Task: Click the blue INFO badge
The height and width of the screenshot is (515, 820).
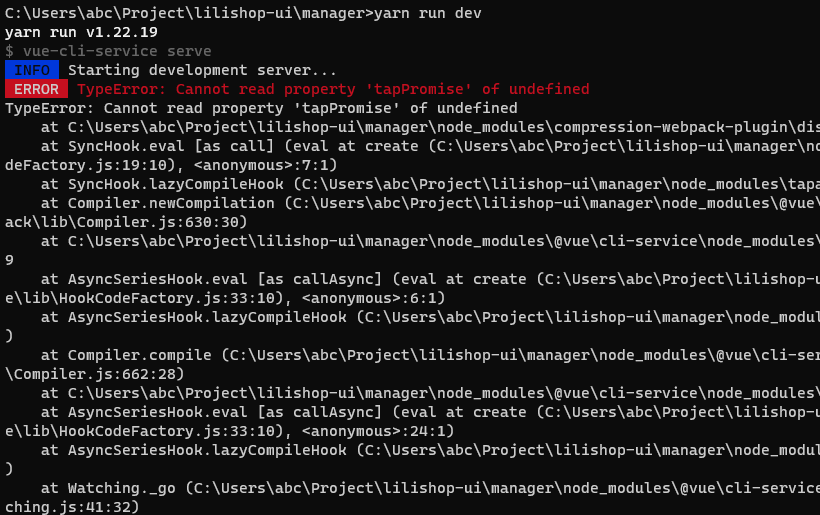Action: coord(32,70)
